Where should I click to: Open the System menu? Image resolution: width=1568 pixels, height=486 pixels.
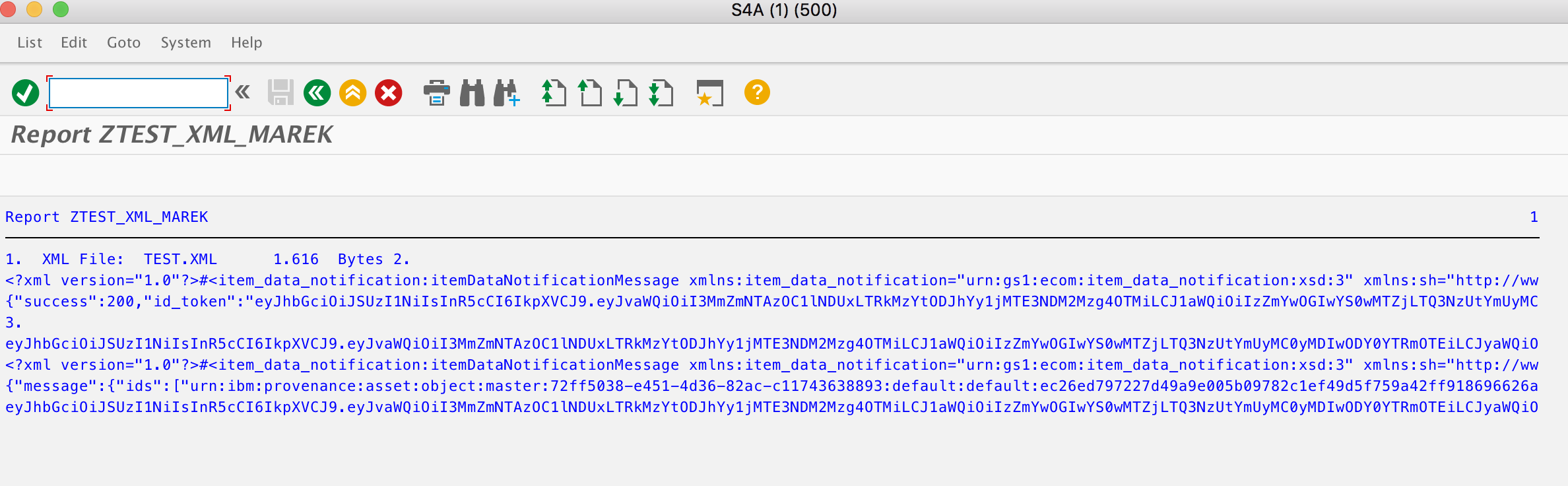[186, 42]
